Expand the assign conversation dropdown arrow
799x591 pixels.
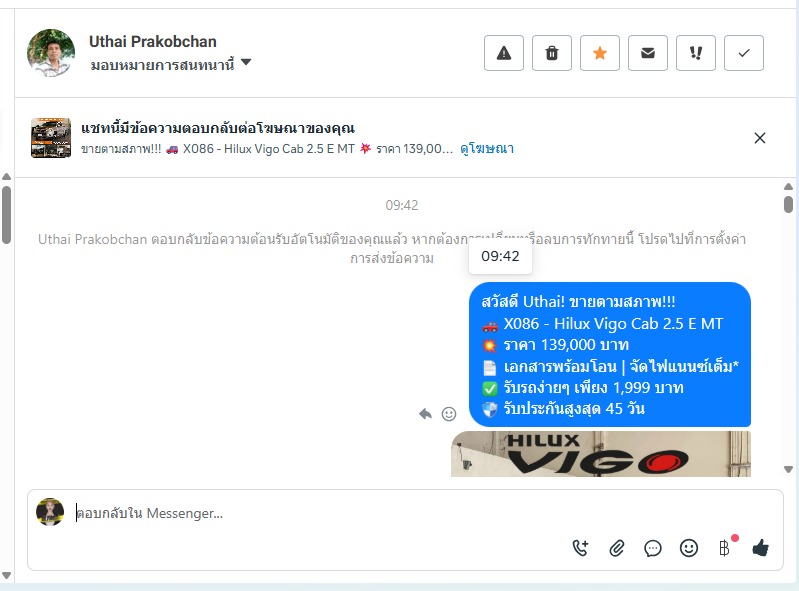click(246, 62)
